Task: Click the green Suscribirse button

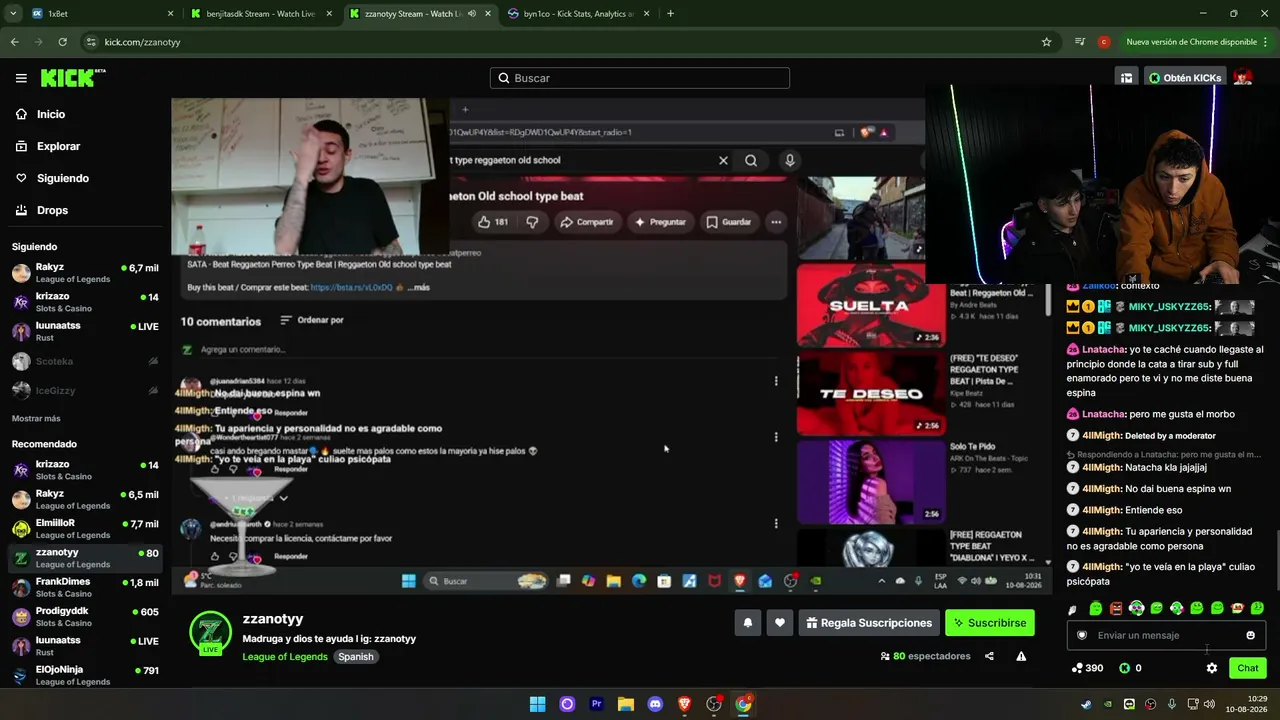Action: [990, 623]
